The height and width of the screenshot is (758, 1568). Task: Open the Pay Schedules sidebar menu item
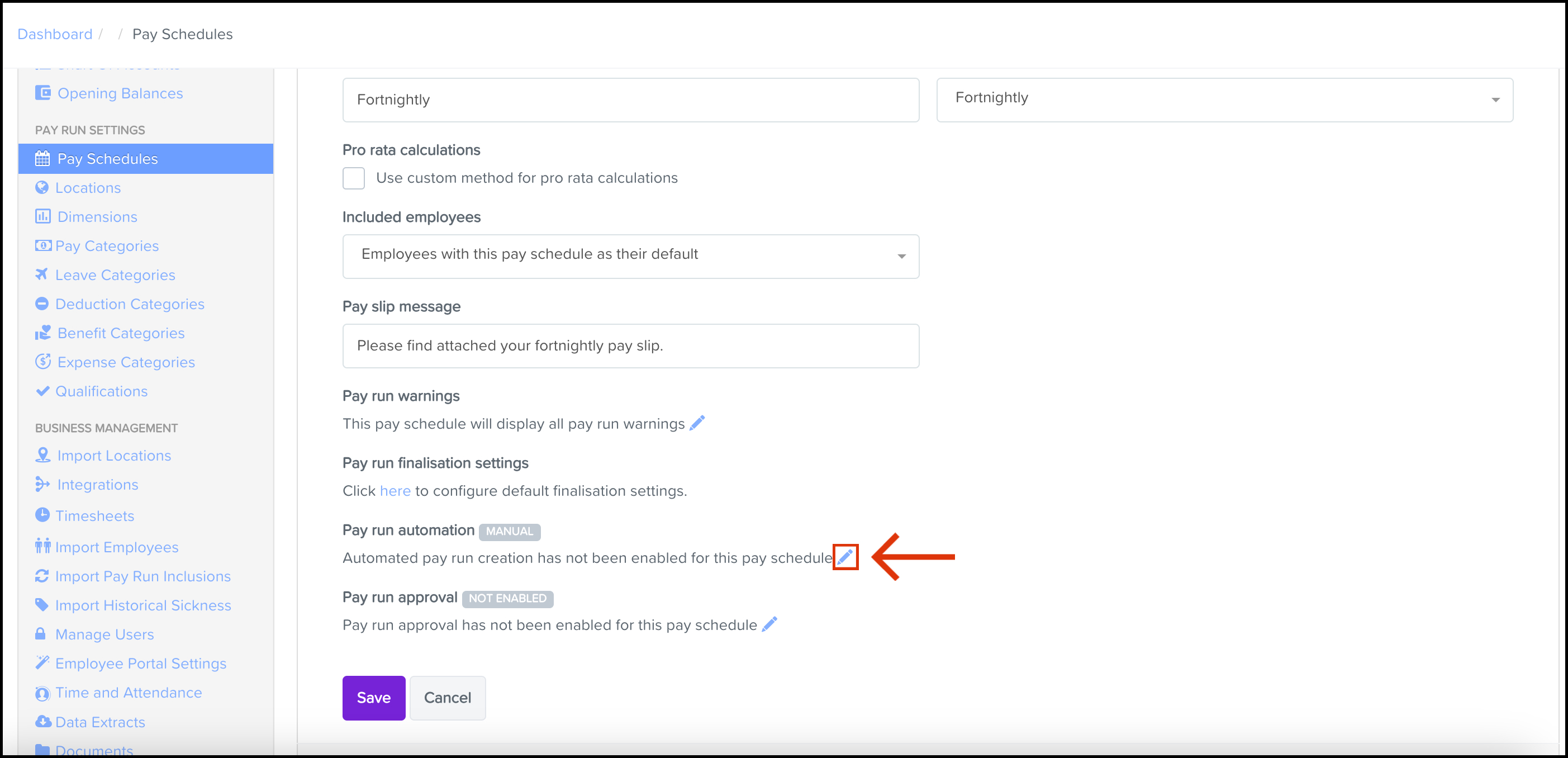107,159
